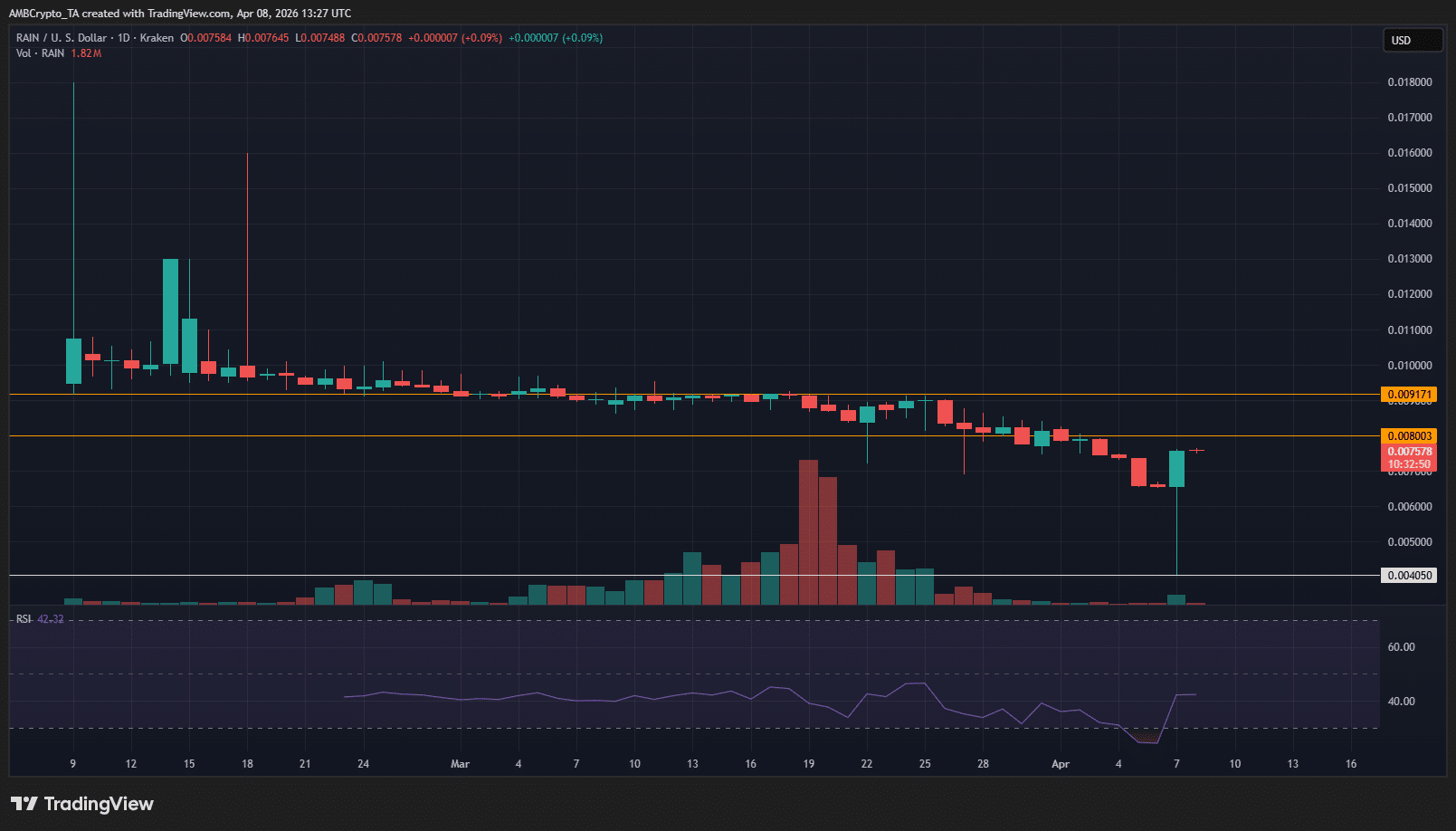Screen dimensions: 1456x831
Task: Select the 1D interval label in the legend
Action: 124,38
